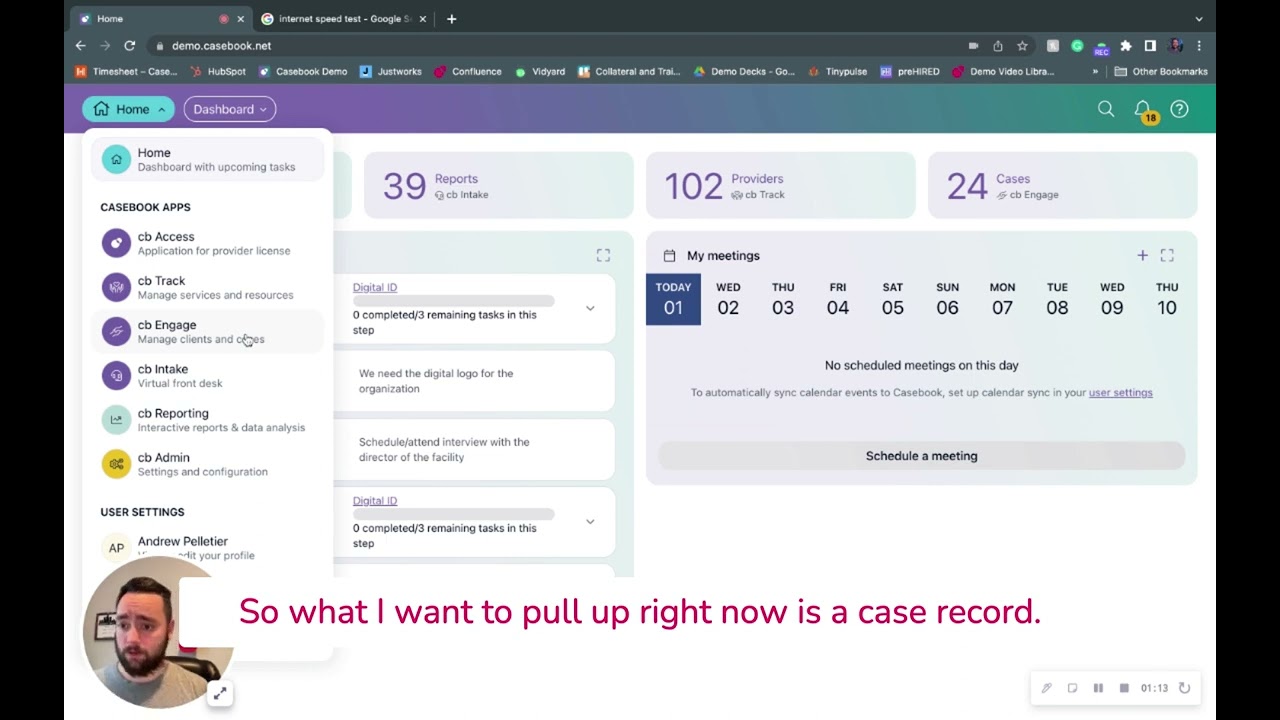
Task: Open the second Digital ID link
Action: (375, 501)
